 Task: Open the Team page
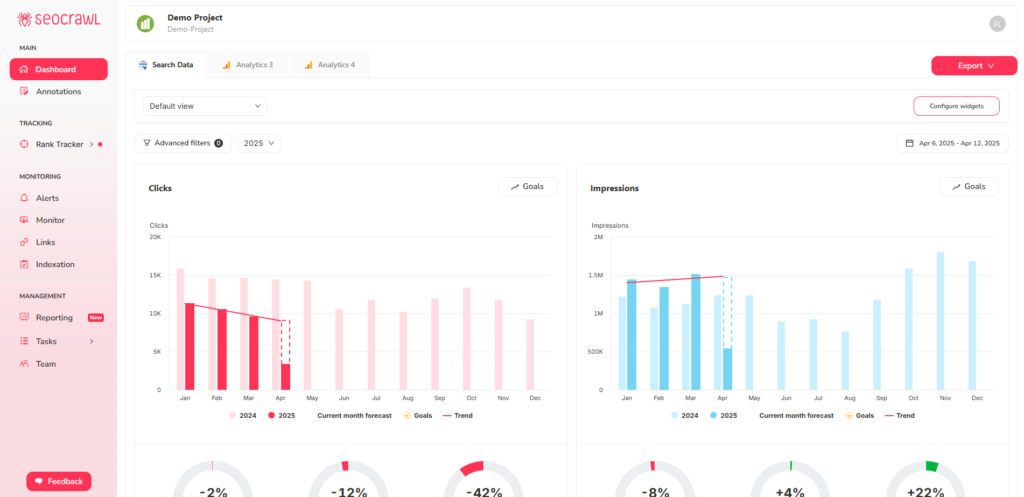coord(46,364)
